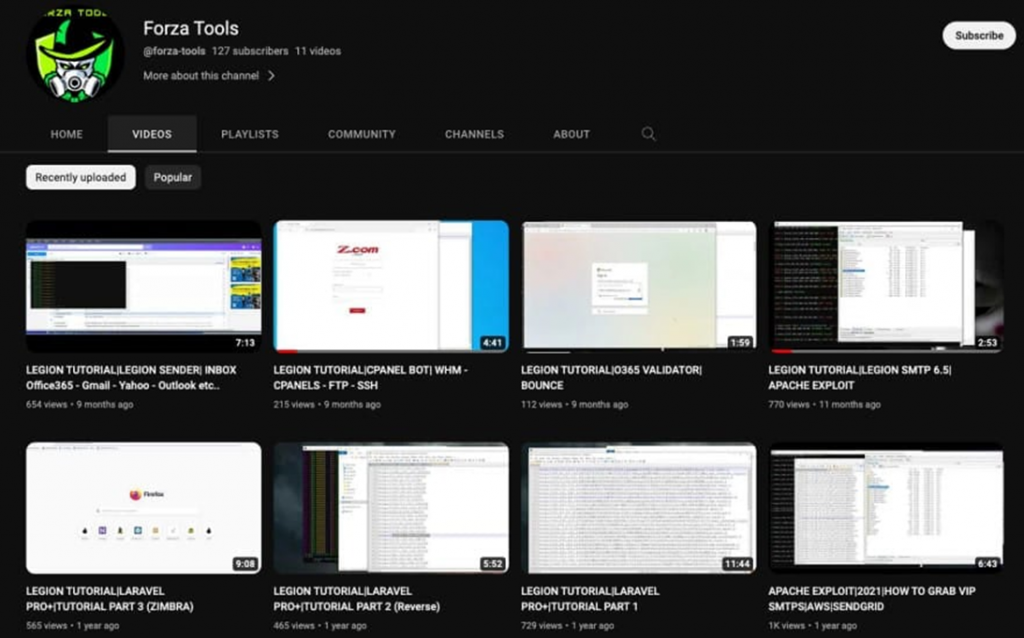Go to the Community tab
1024x638 pixels.
click(361, 134)
